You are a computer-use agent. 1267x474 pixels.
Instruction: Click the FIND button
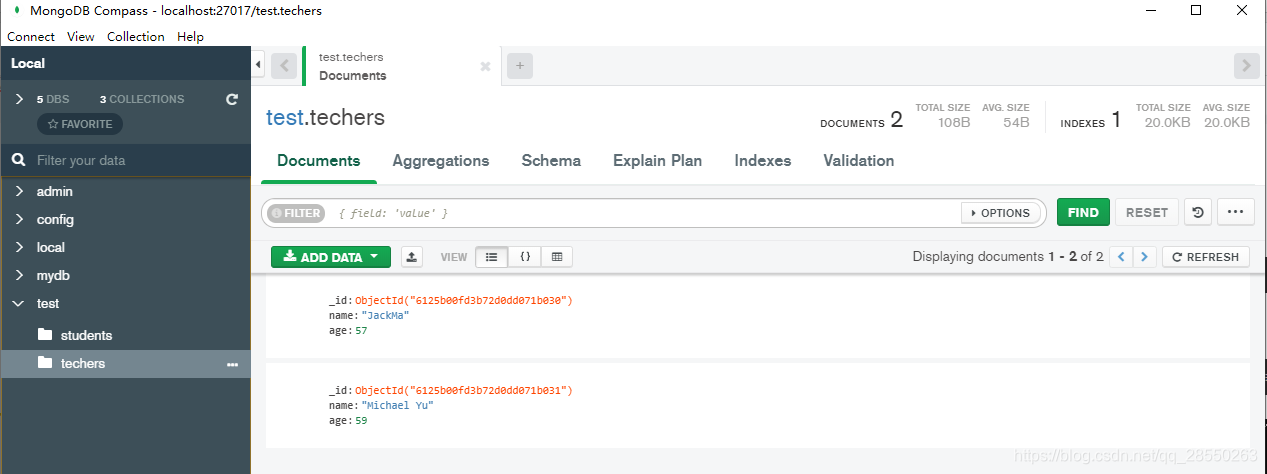click(1083, 212)
